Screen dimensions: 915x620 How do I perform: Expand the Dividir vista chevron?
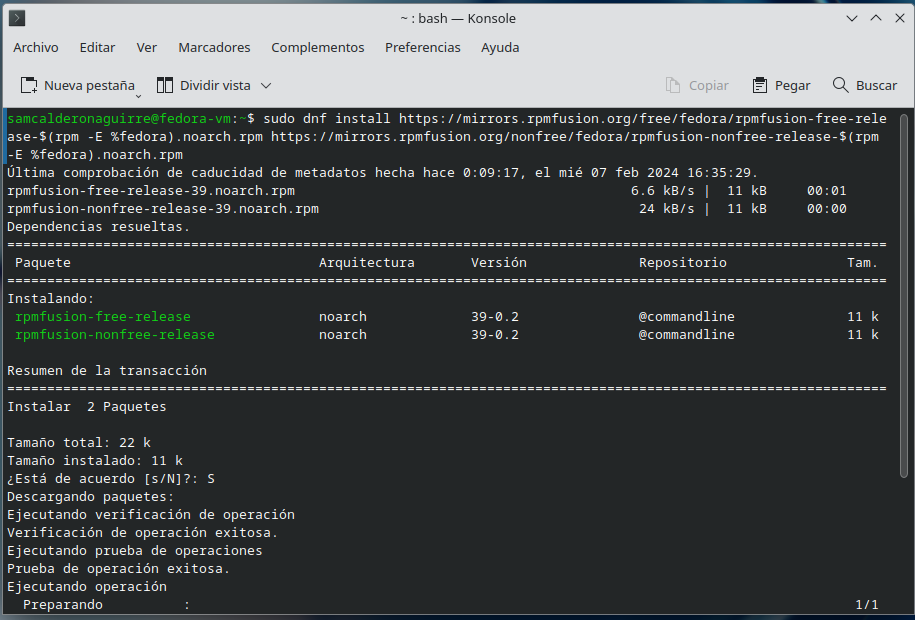pyautogui.click(x=266, y=86)
